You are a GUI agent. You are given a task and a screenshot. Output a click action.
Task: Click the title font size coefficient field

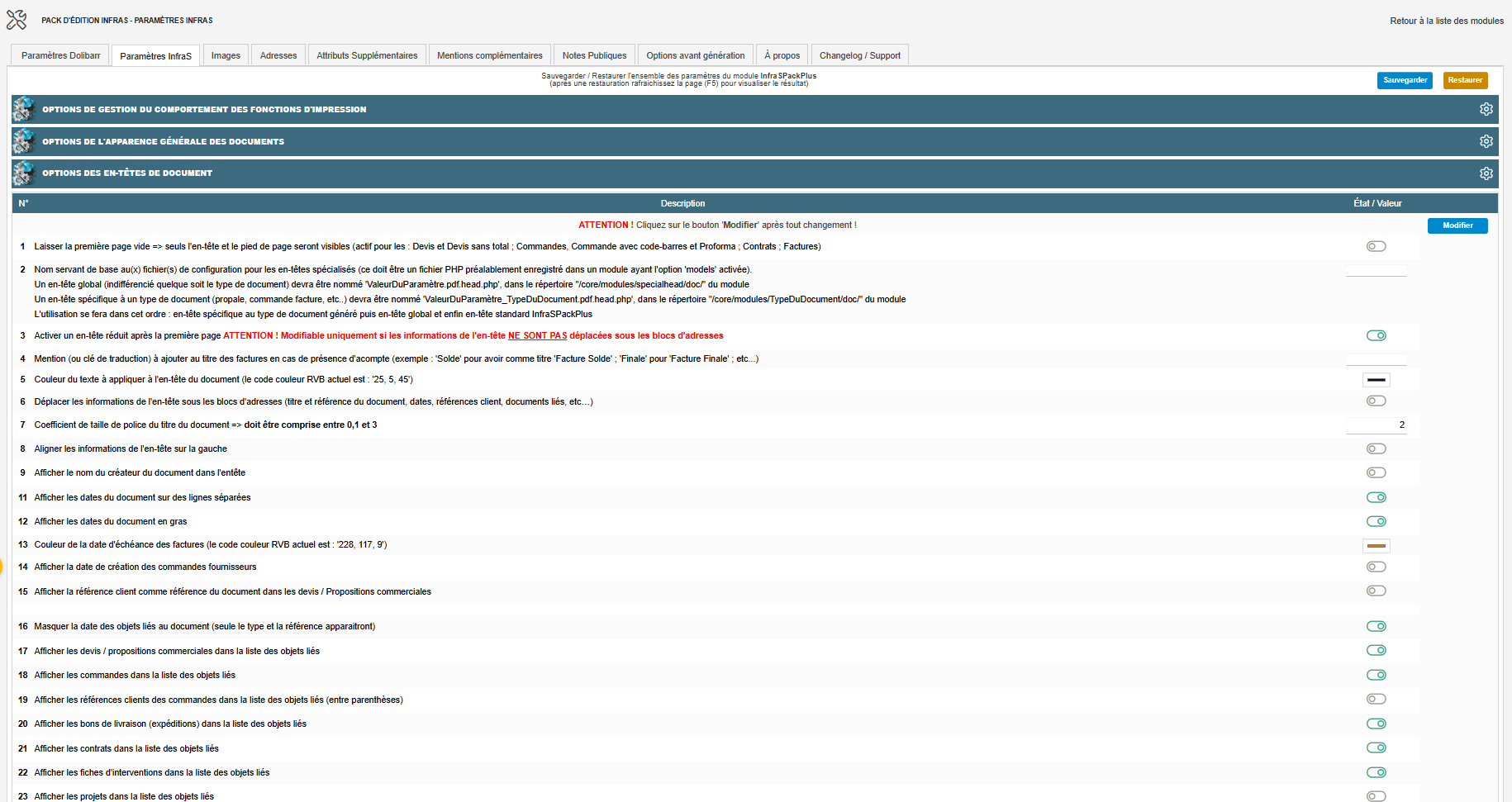(1376, 425)
